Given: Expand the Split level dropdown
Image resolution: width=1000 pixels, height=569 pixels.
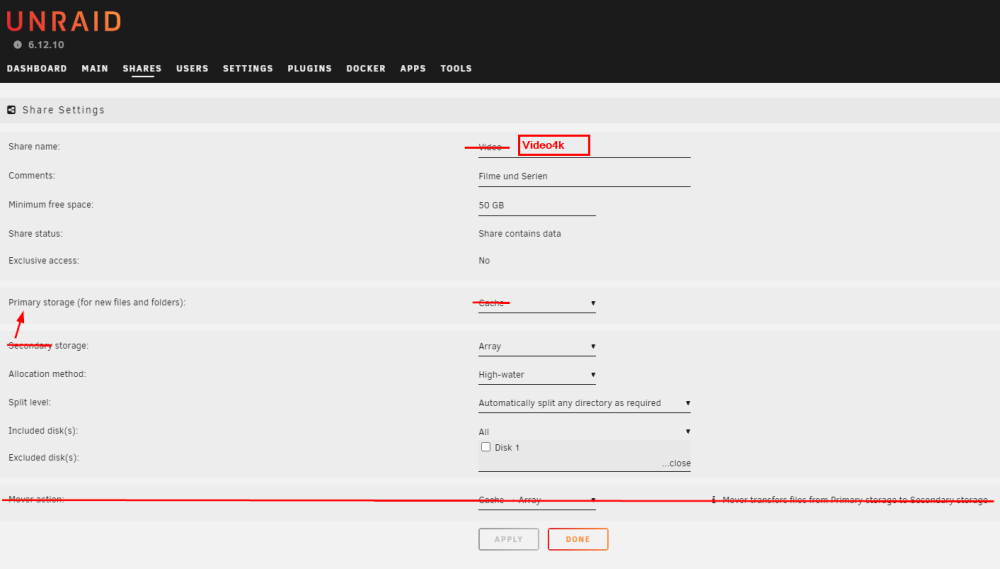Looking at the screenshot, I should (584, 403).
